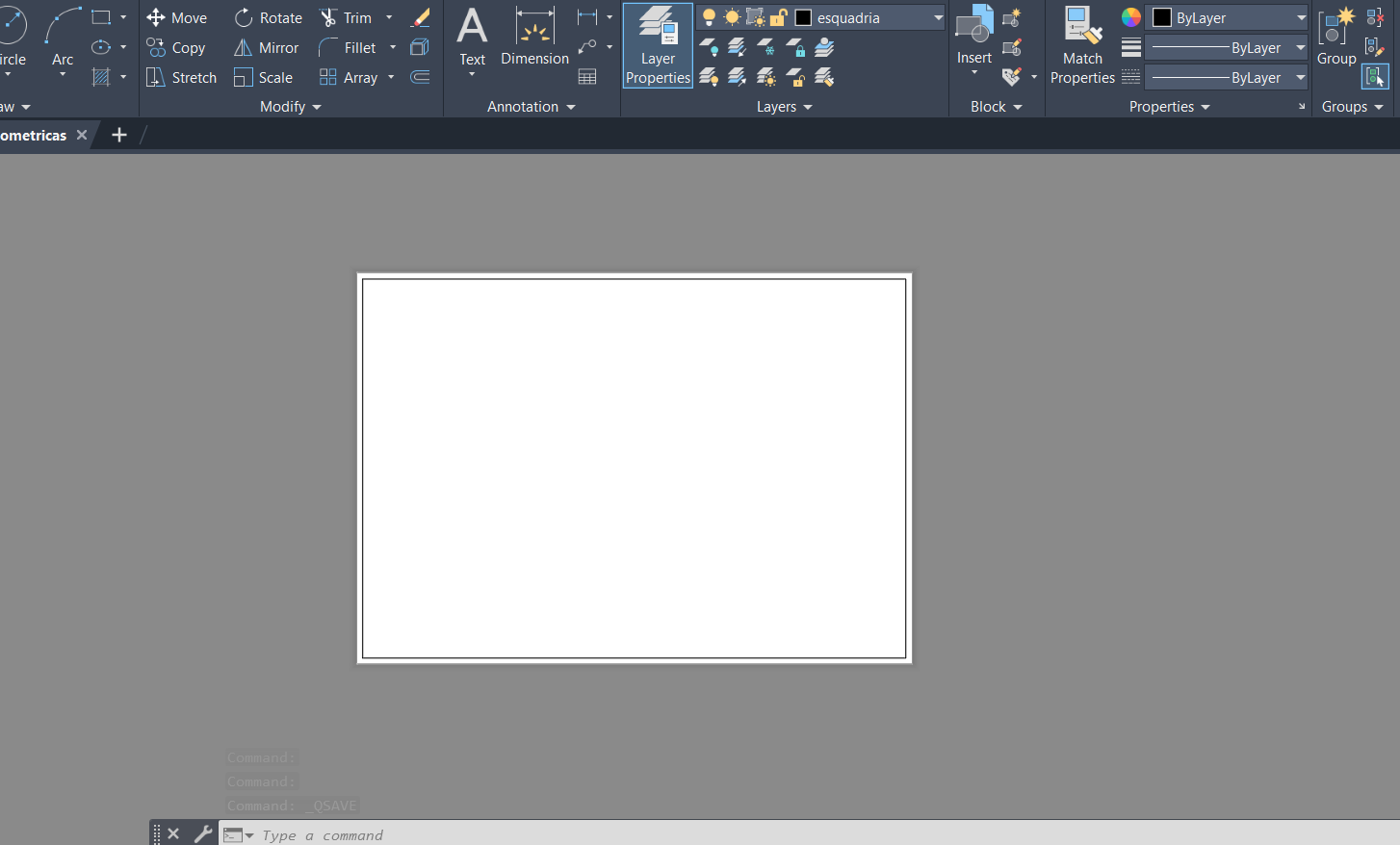Pick the Stretch command
This screenshot has height=845, width=1400.
coord(181,78)
